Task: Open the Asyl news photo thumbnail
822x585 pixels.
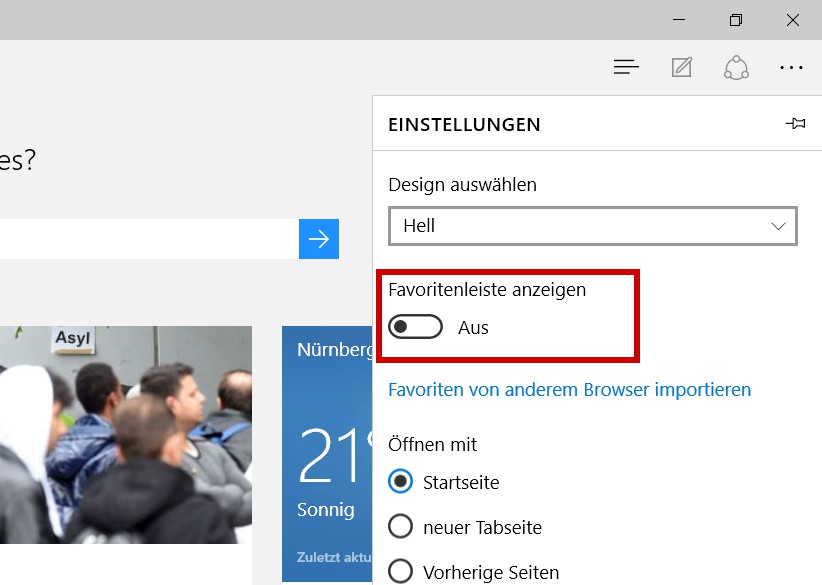Action: click(x=125, y=435)
